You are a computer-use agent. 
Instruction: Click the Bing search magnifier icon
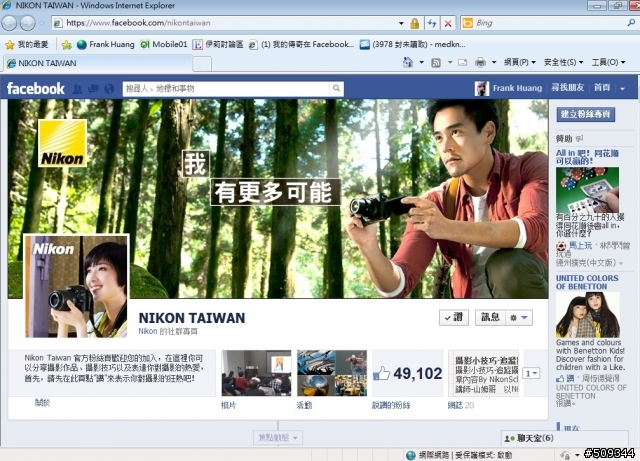pos(631,23)
